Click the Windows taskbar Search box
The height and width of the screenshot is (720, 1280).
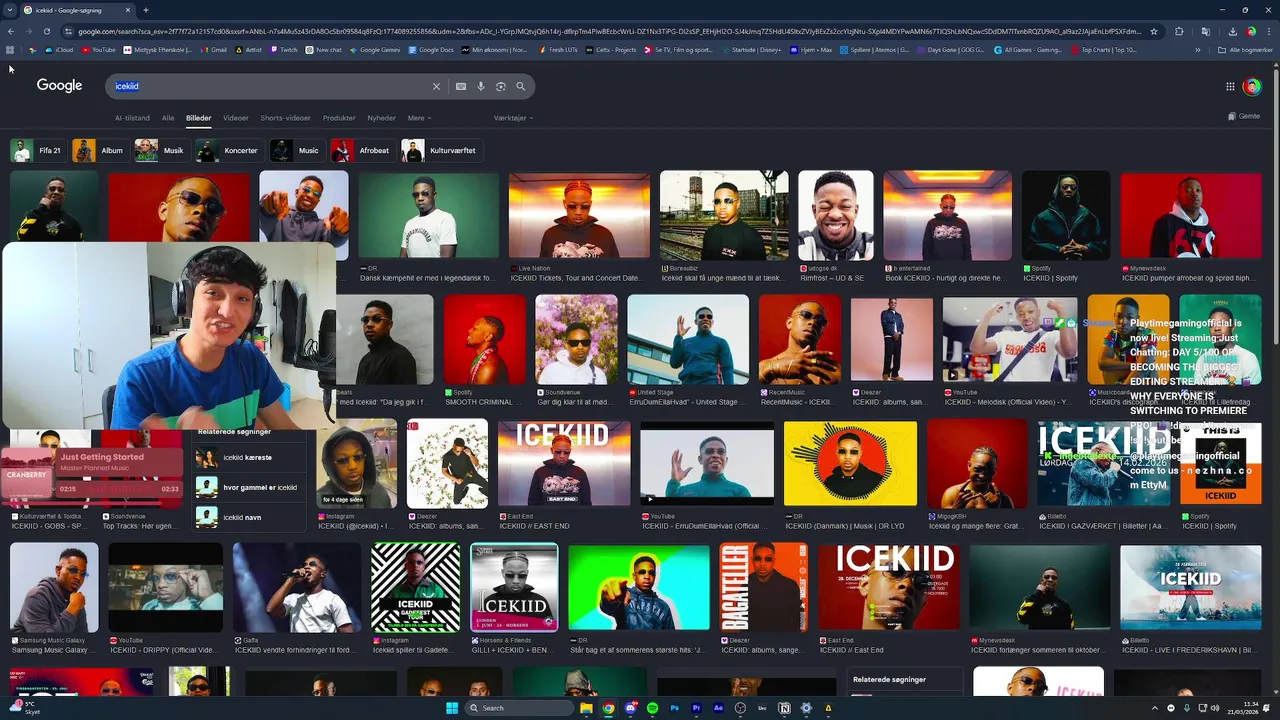[x=520, y=708]
